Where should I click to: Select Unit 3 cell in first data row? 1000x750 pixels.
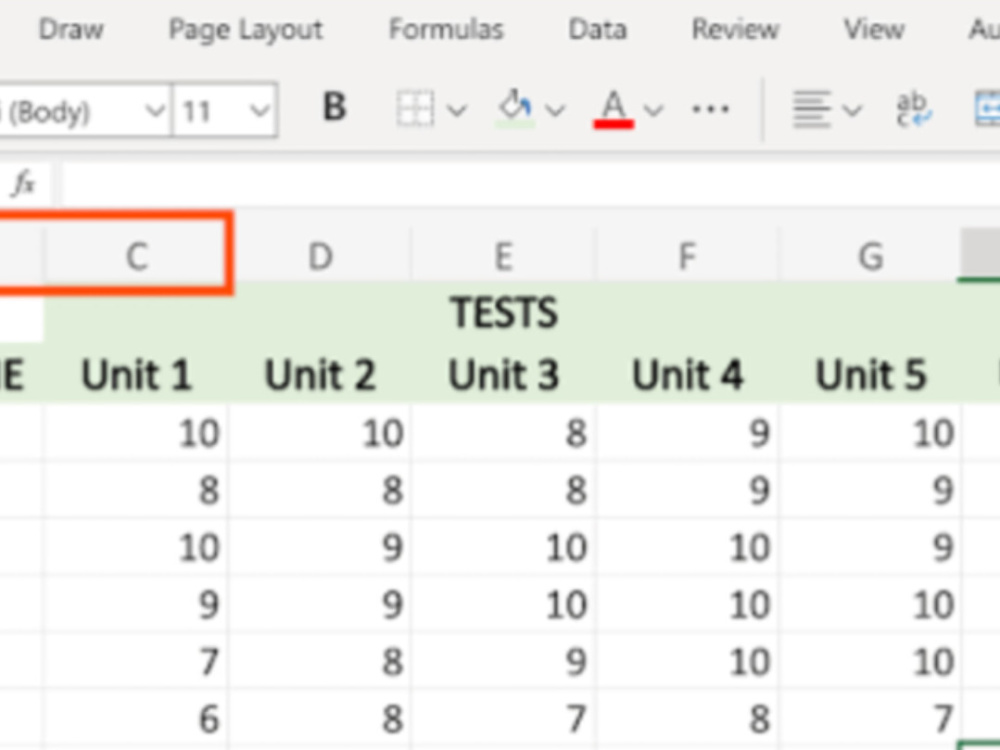coord(504,432)
